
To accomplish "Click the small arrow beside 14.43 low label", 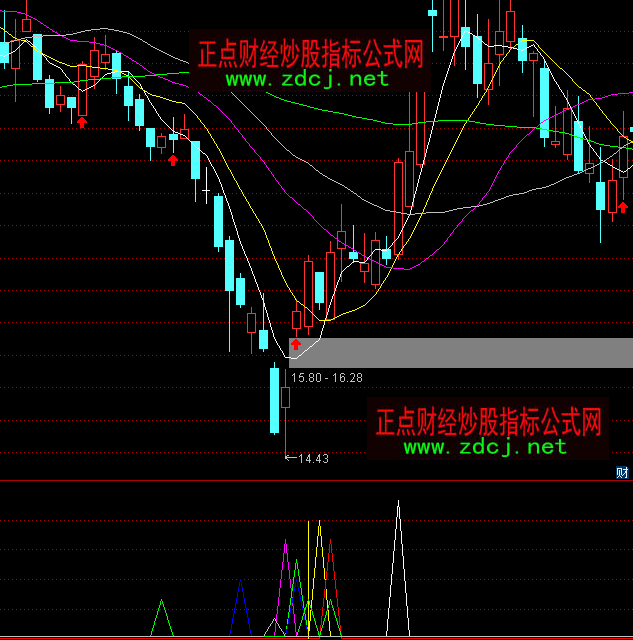I will pos(290,459).
